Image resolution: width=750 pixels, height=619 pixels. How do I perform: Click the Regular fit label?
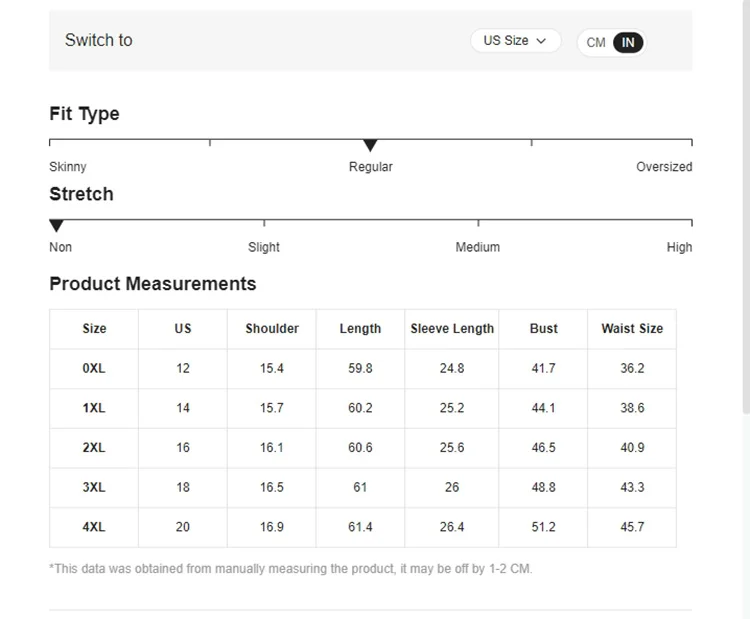(x=370, y=167)
